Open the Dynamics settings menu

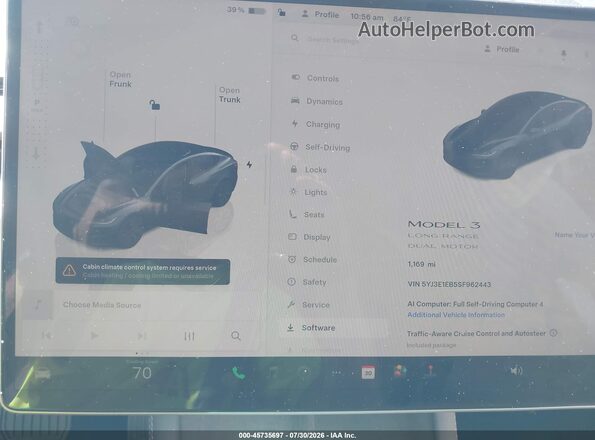coord(317,101)
